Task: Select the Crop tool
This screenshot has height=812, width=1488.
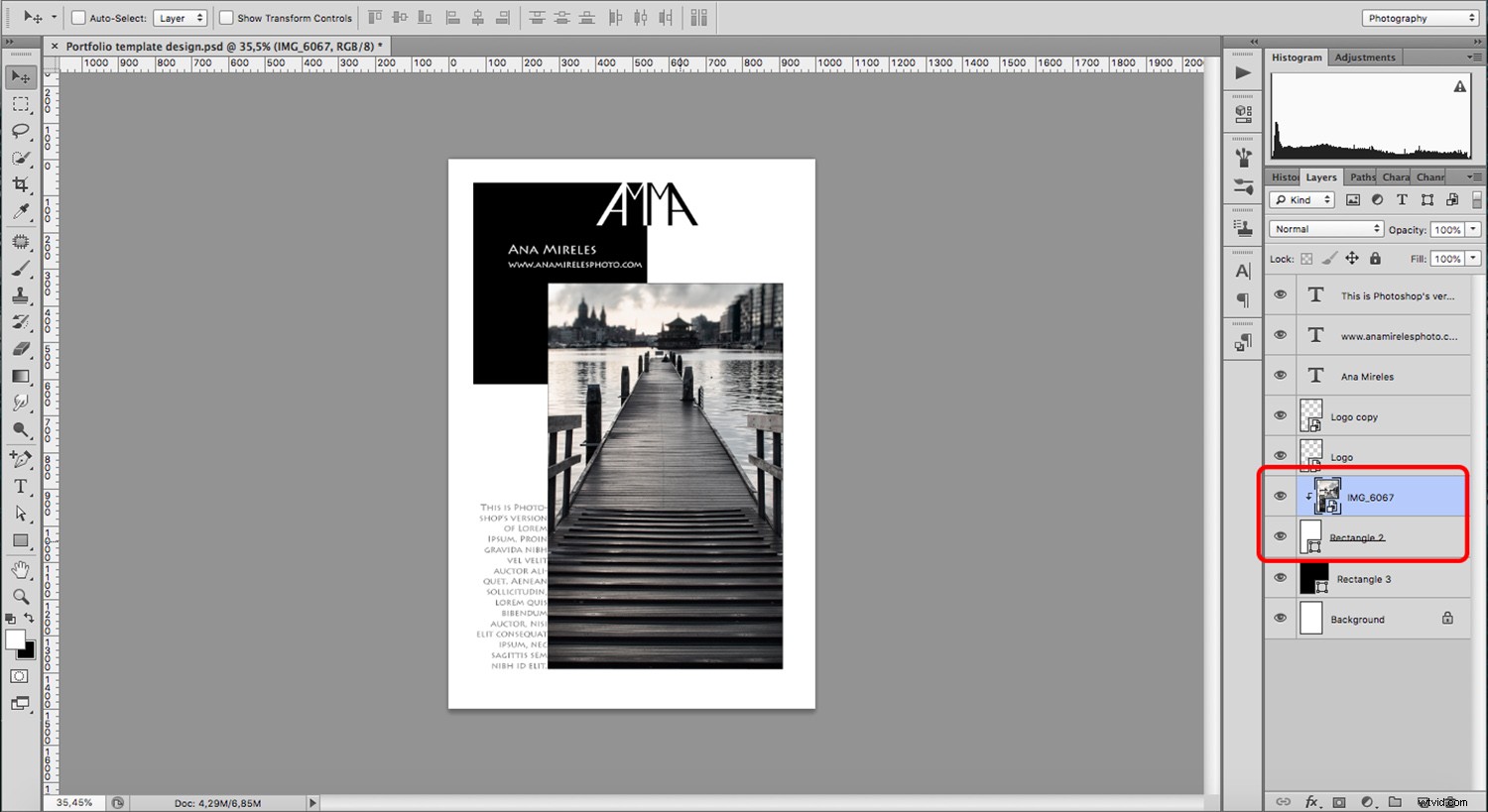Action: [21, 184]
